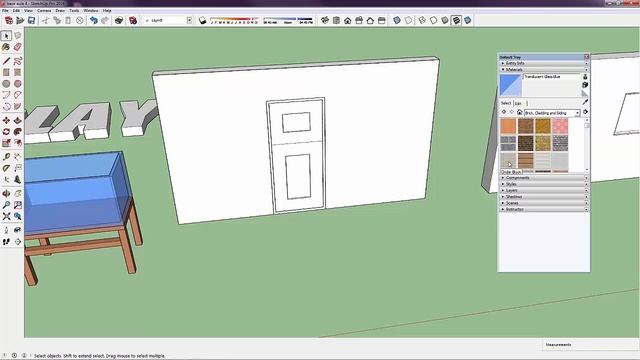Select the Rotate tool

[6, 132]
